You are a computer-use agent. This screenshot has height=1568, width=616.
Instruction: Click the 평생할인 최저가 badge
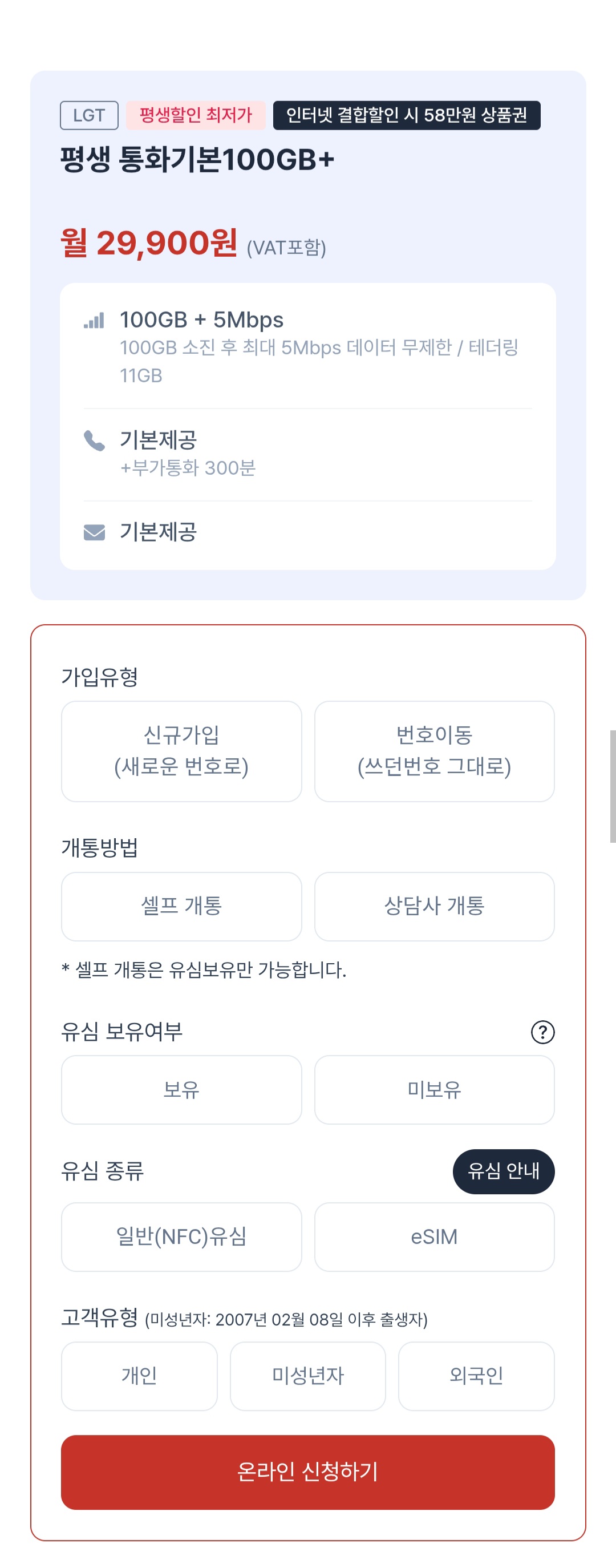(196, 115)
